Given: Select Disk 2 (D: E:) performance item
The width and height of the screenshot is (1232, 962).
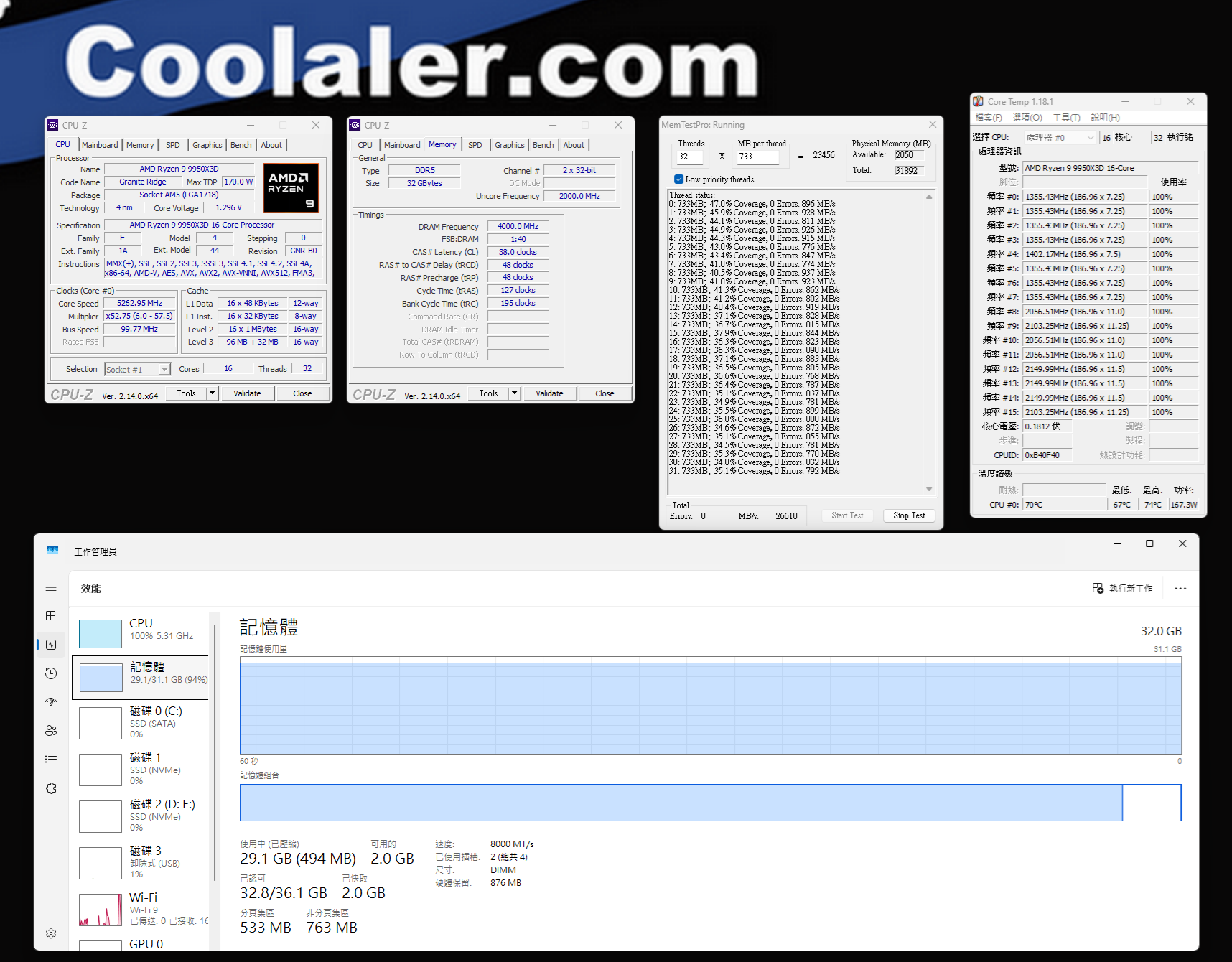Looking at the screenshot, I should point(141,816).
